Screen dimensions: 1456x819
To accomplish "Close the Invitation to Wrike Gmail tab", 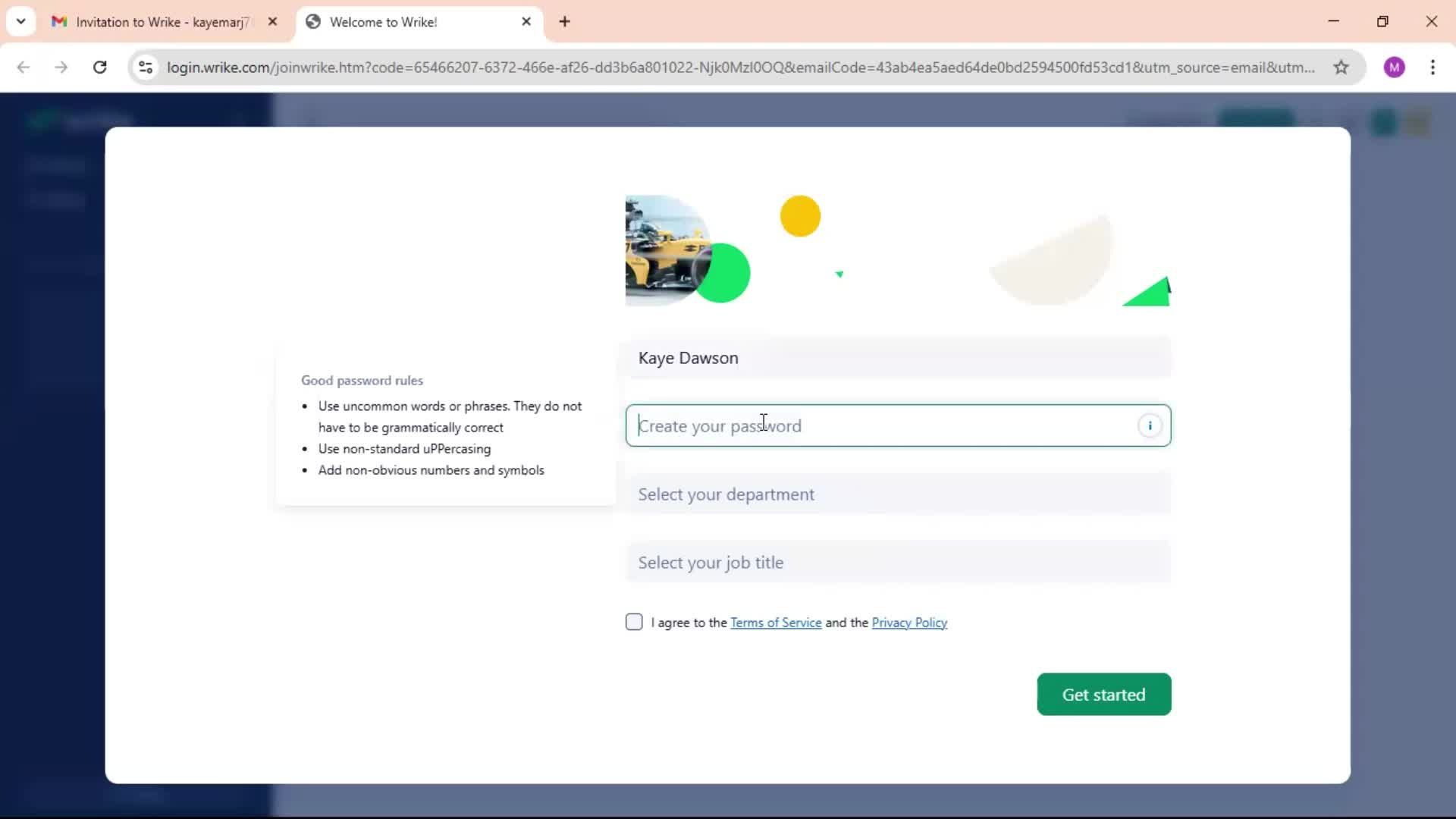I will (272, 22).
